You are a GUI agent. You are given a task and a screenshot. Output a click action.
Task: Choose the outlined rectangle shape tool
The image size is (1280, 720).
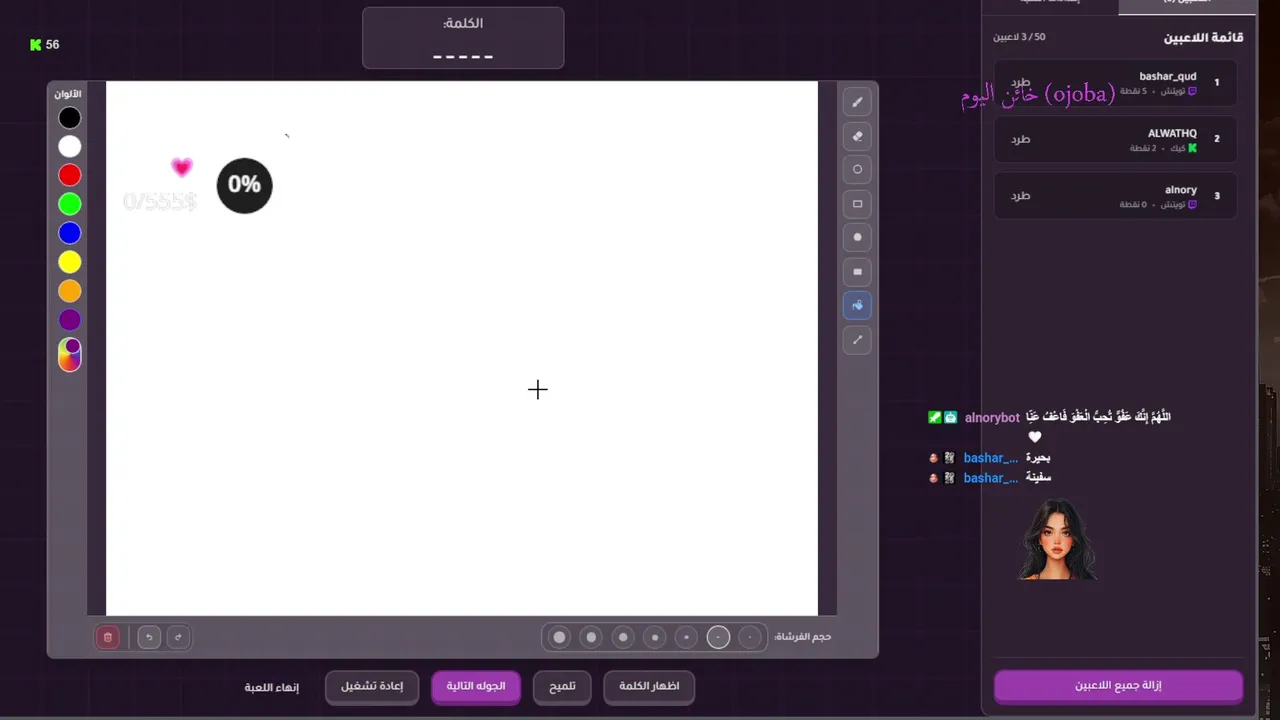pyautogui.click(x=857, y=204)
